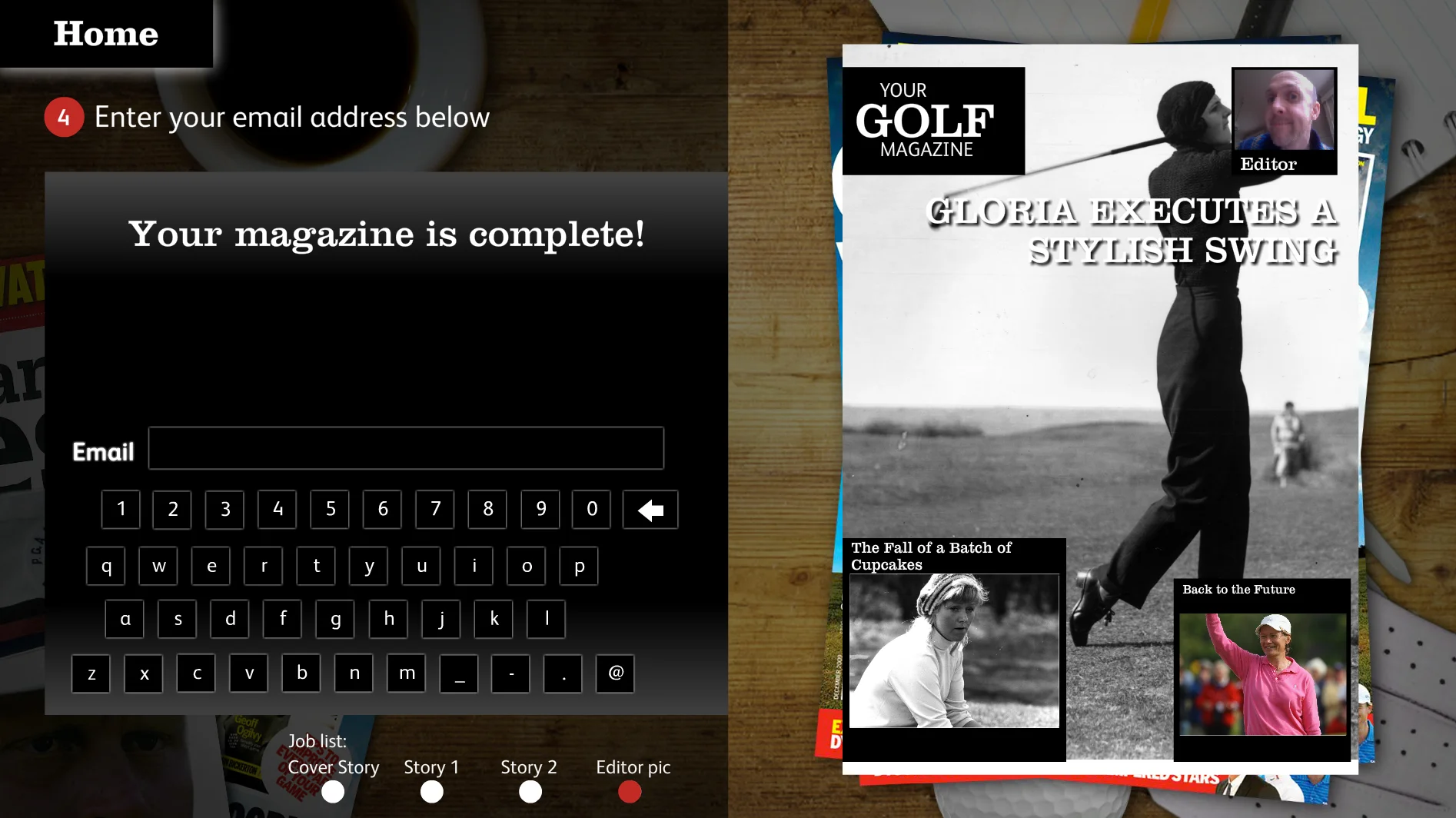Tap the letter c key
This screenshot has width=1456, height=818.
coord(196,673)
